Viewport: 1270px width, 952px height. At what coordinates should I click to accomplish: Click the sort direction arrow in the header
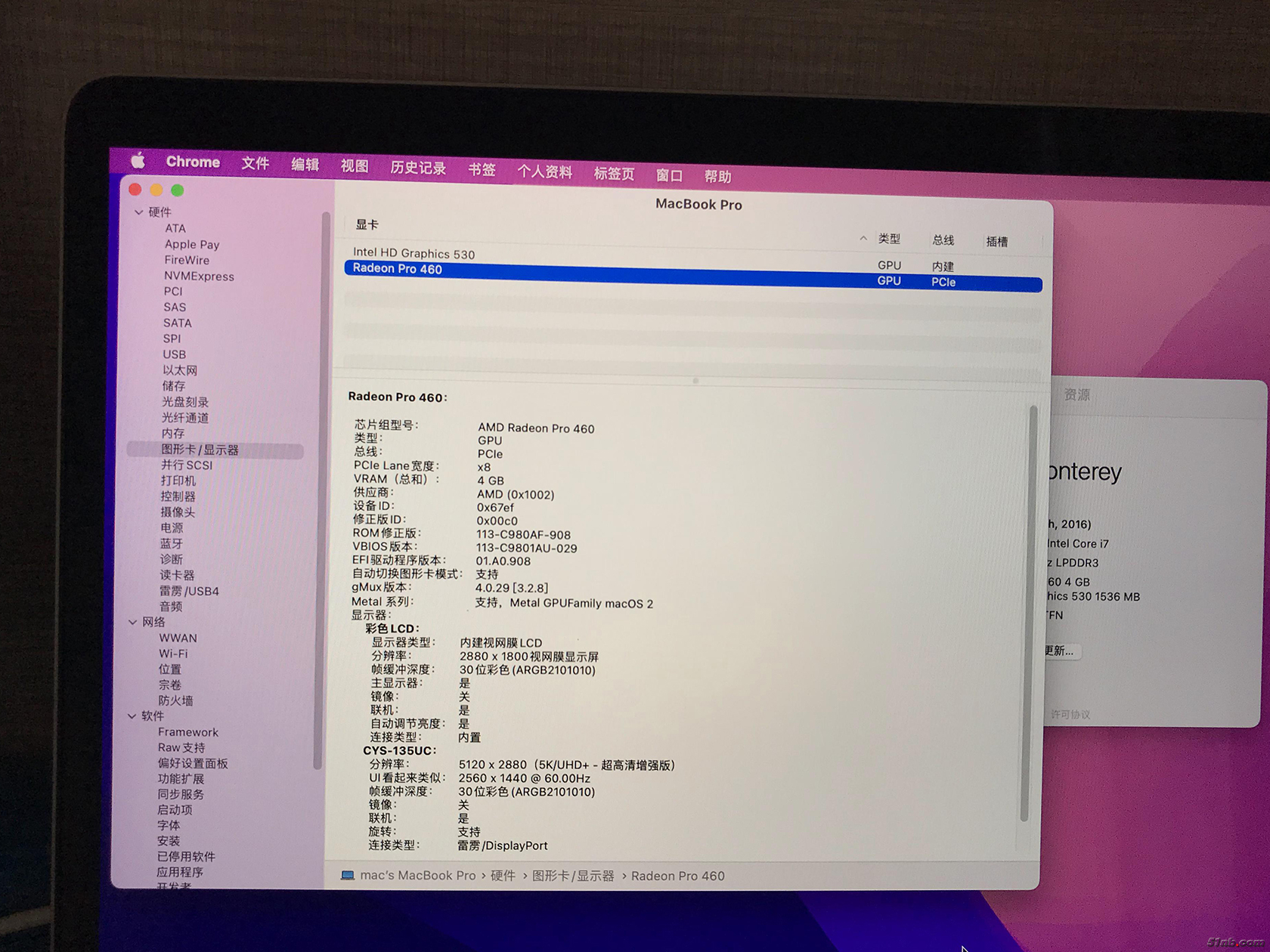863,238
